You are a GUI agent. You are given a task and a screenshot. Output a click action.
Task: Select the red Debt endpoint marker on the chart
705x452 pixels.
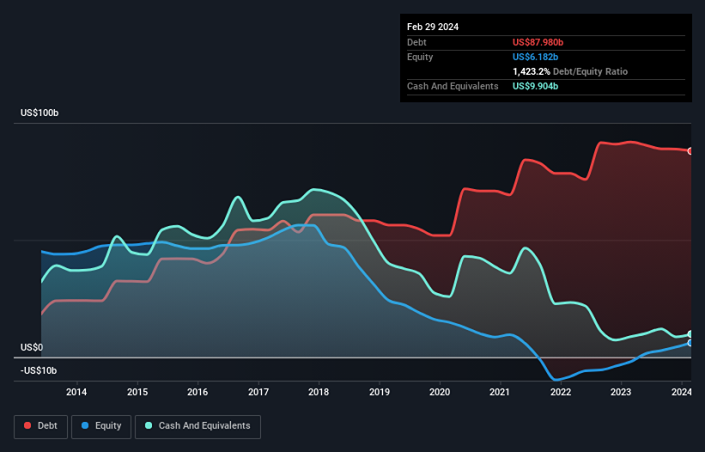pos(690,151)
